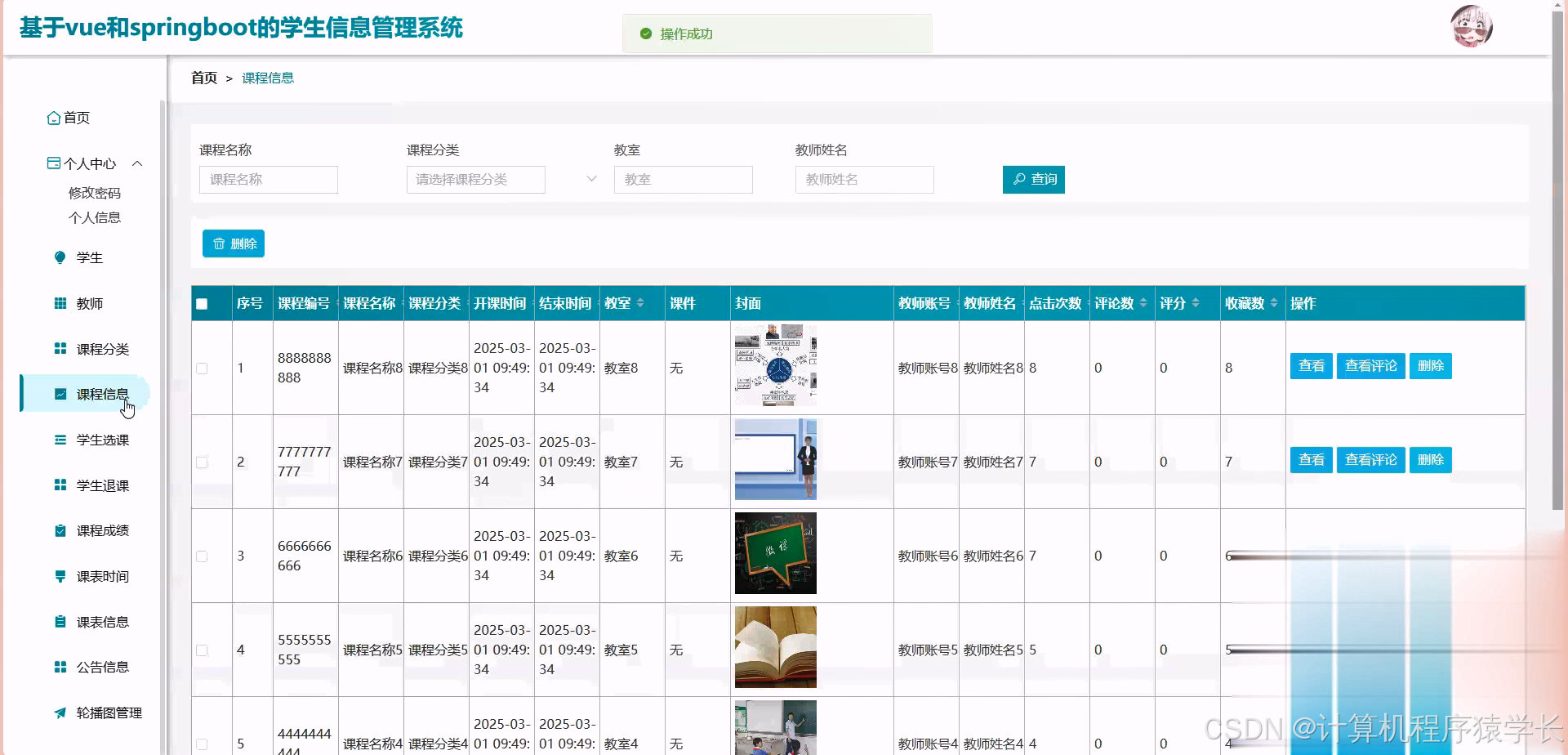Open 修改密码 under personal center

(x=94, y=193)
